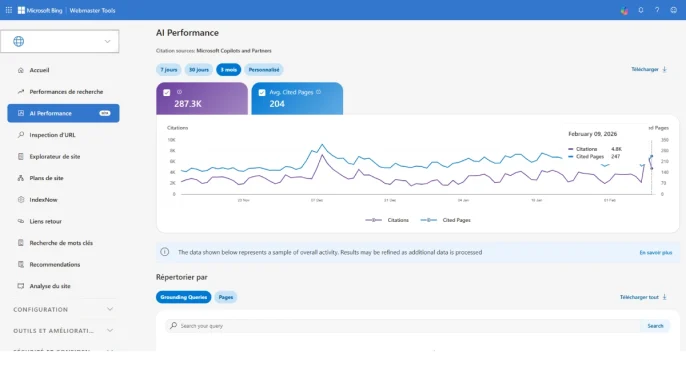Open Plans de site
The height and width of the screenshot is (386, 686).
coord(46,178)
